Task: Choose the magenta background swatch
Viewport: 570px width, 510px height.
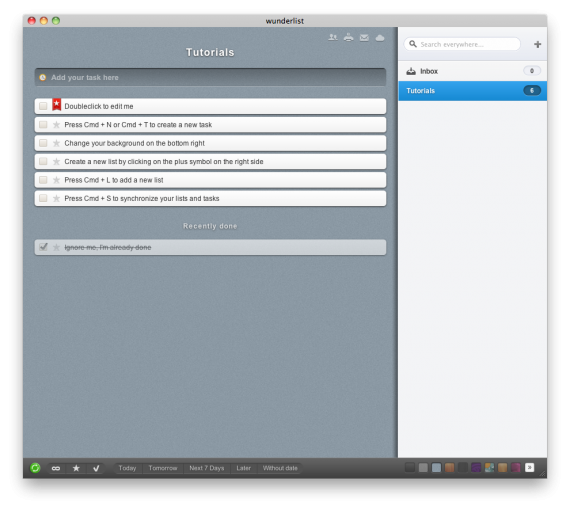Action: tap(516, 467)
